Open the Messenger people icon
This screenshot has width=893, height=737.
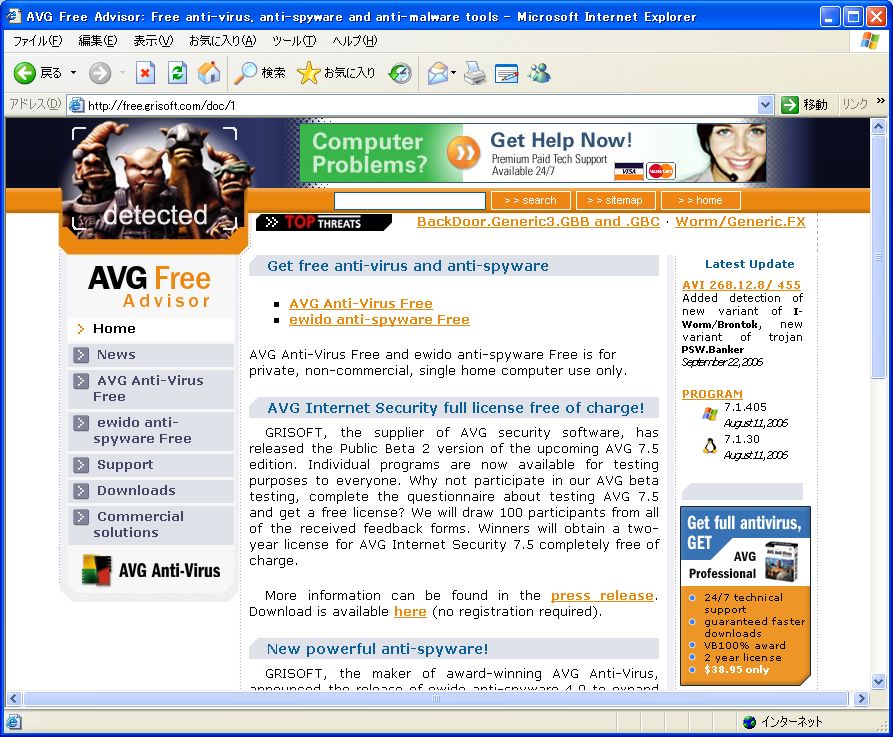tap(539, 73)
